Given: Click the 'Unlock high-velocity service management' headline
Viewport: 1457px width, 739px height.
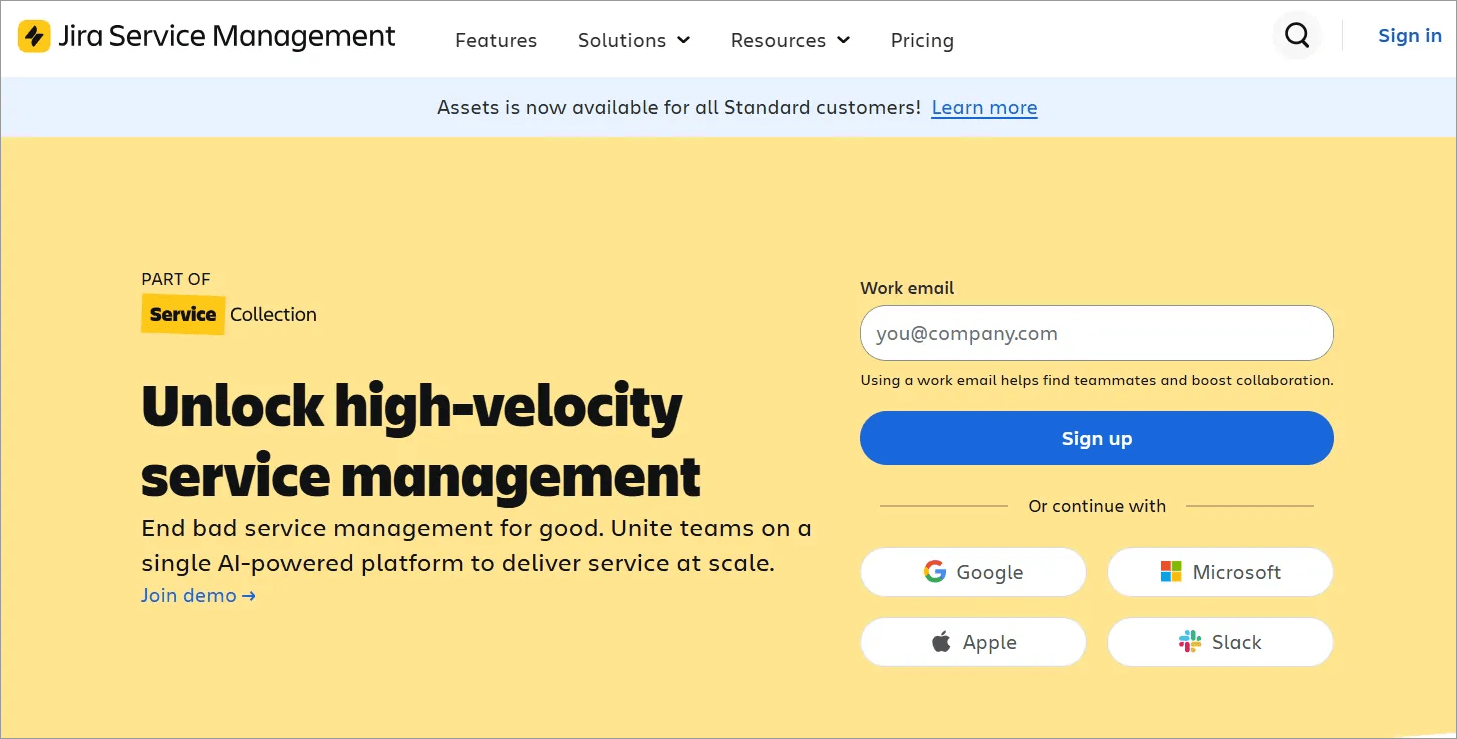Looking at the screenshot, I should (421, 441).
